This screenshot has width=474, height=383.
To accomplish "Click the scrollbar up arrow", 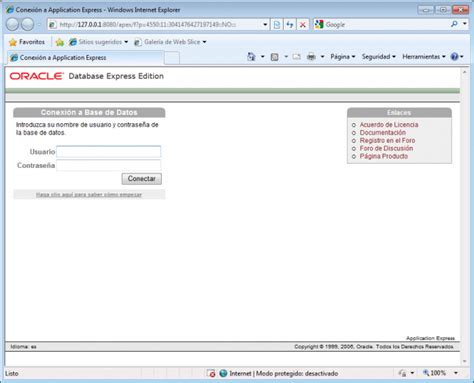I will pos(465,72).
